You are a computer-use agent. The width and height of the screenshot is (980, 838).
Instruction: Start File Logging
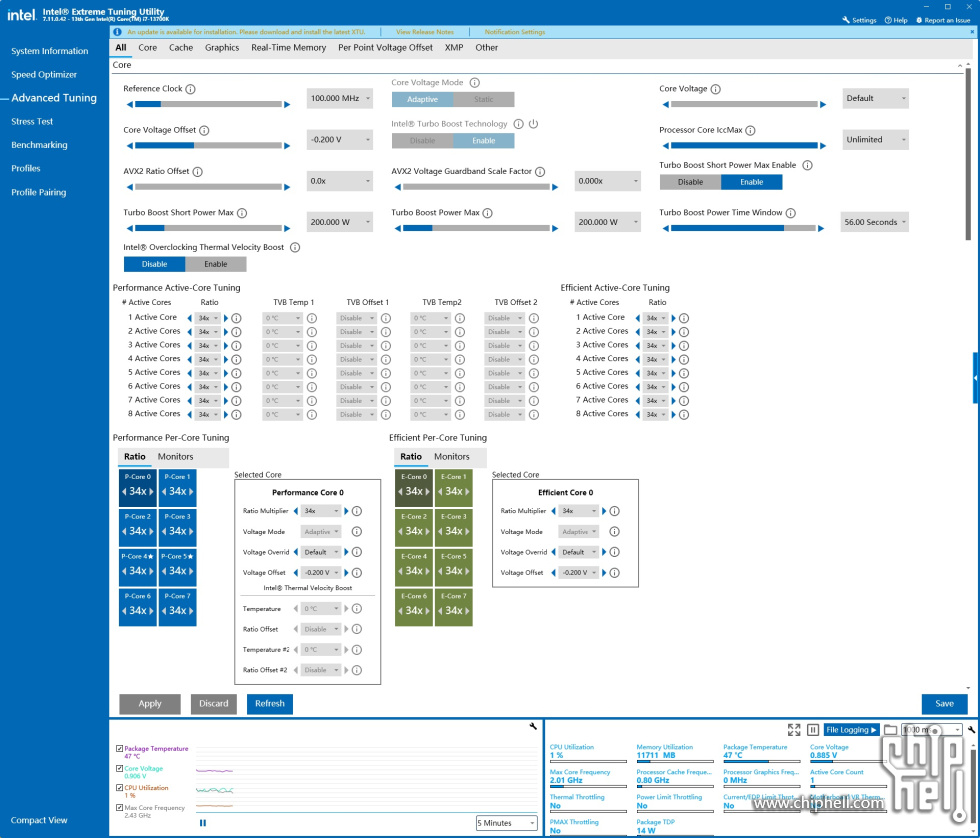pyautogui.click(x=851, y=730)
